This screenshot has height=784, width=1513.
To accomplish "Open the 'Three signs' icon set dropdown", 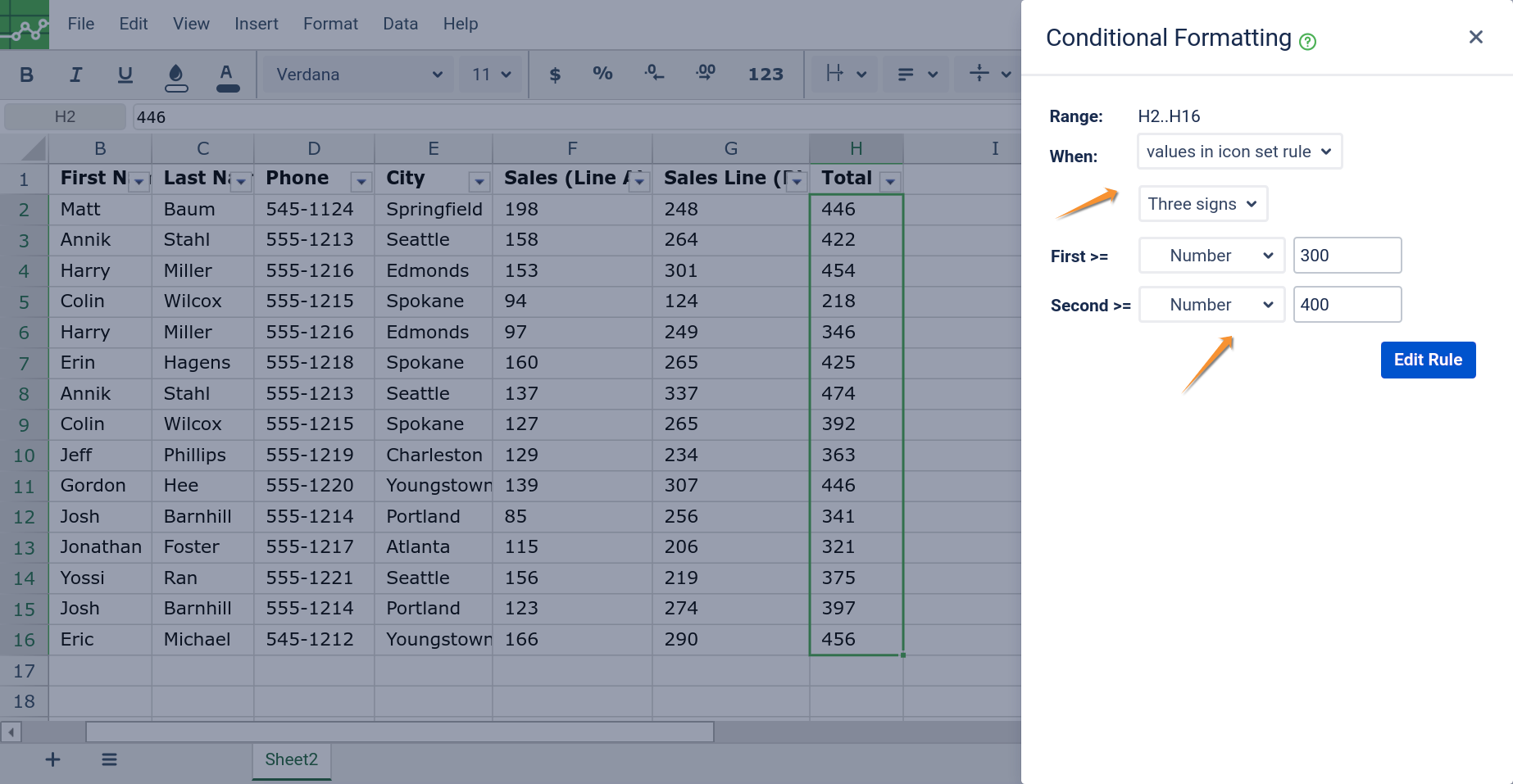I will click(1202, 204).
